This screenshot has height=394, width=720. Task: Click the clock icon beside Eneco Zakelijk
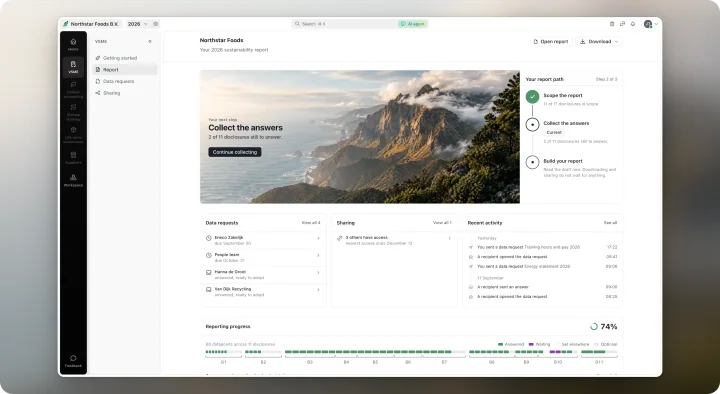(208, 238)
